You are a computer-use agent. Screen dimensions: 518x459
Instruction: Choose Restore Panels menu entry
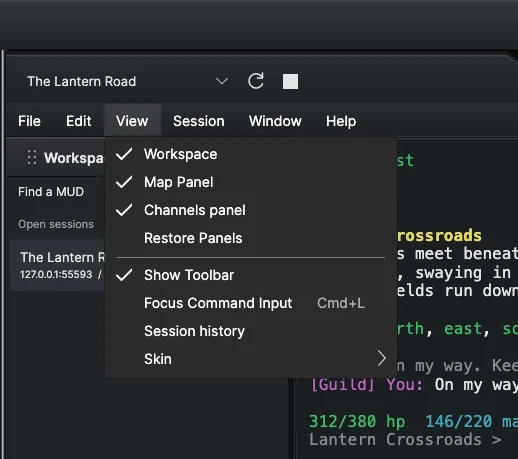point(251,238)
